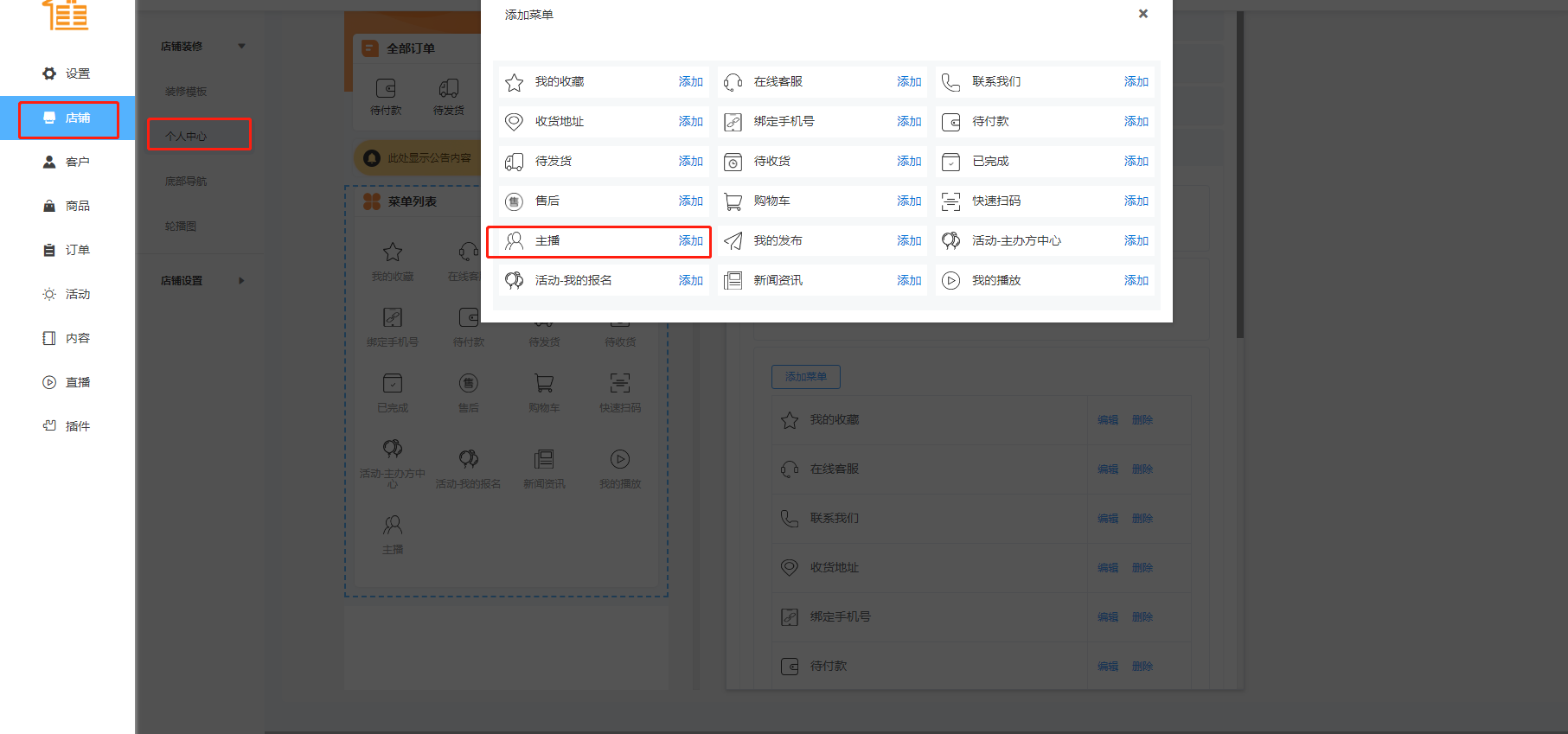Click the headset icon for 在线客服 in dialog
The height and width of the screenshot is (734, 1568).
(x=733, y=82)
